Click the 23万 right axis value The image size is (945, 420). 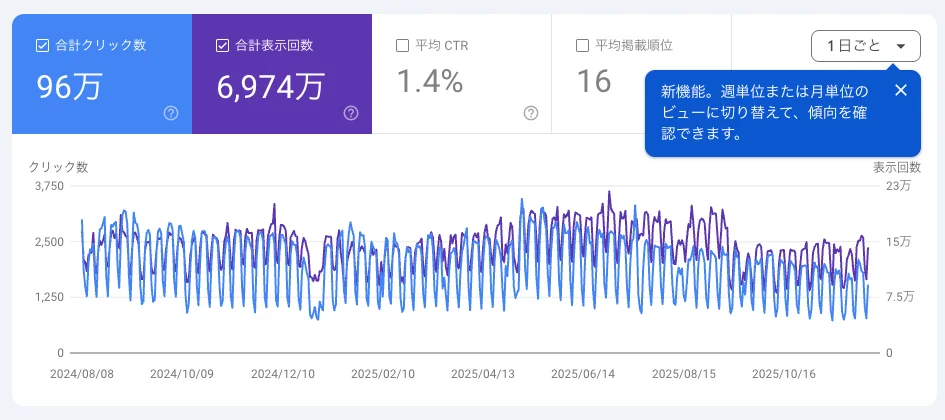pyautogui.click(x=899, y=186)
